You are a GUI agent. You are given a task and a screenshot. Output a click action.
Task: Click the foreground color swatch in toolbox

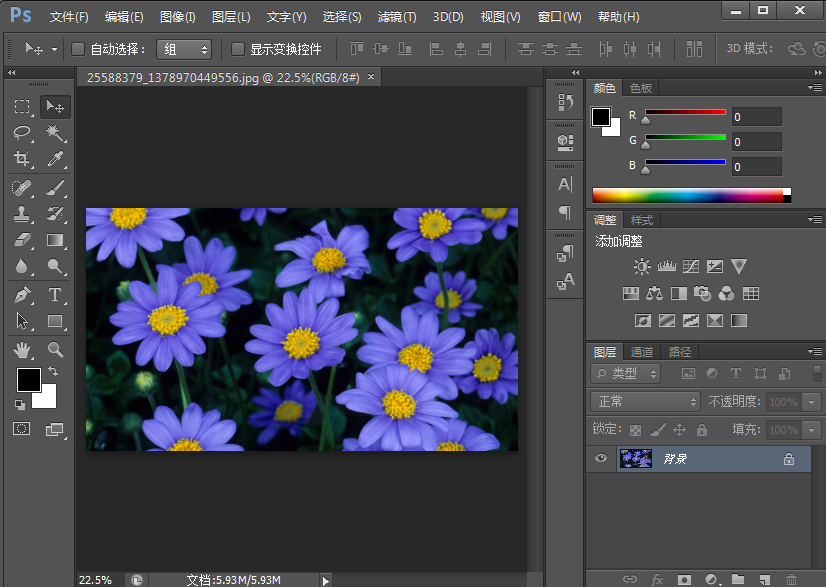coord(28,379)
